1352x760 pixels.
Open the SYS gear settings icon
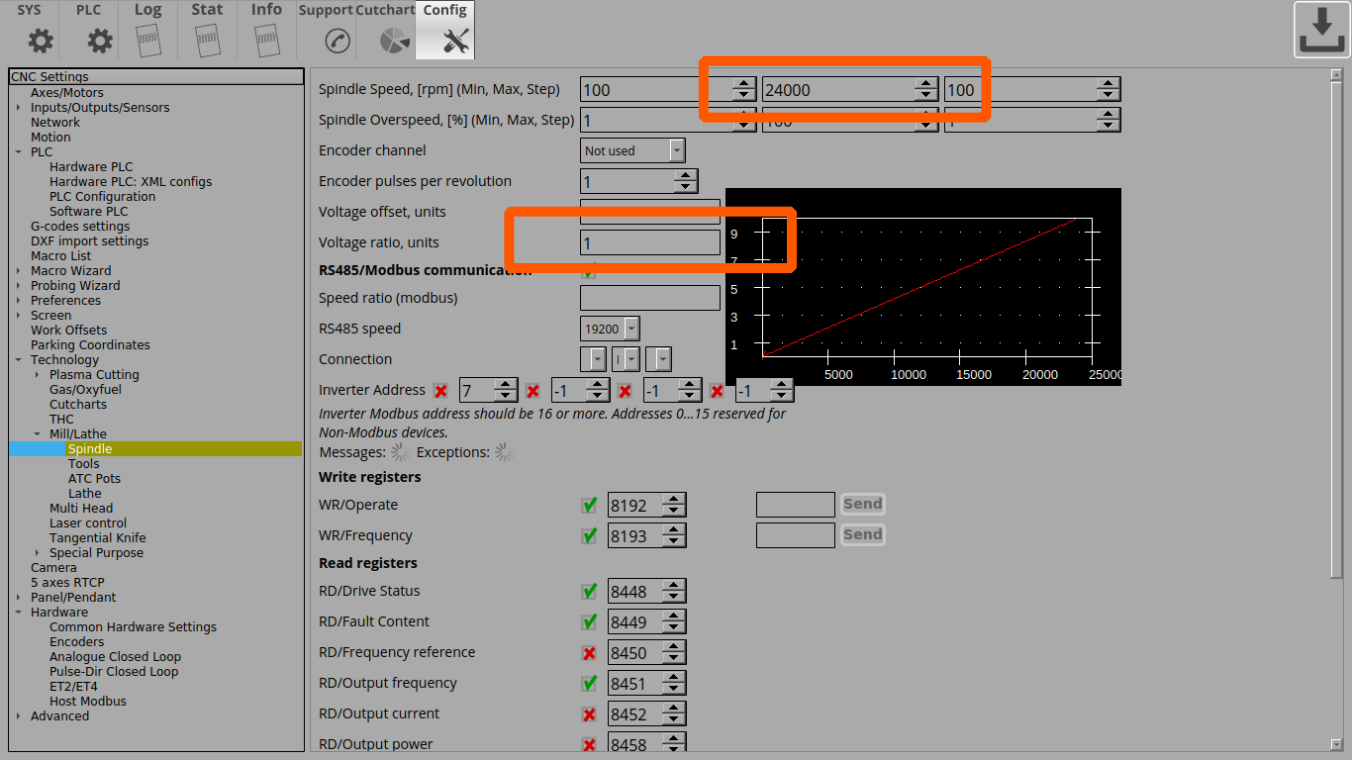point(40,40)
